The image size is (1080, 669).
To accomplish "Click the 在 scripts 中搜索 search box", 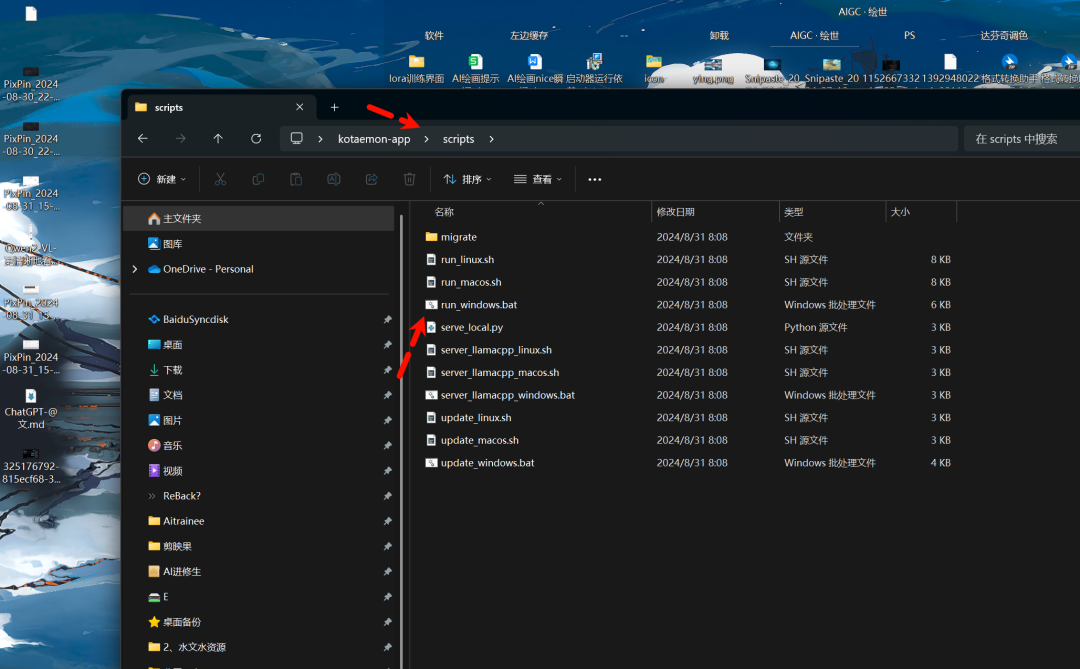I will point(1020,139).
